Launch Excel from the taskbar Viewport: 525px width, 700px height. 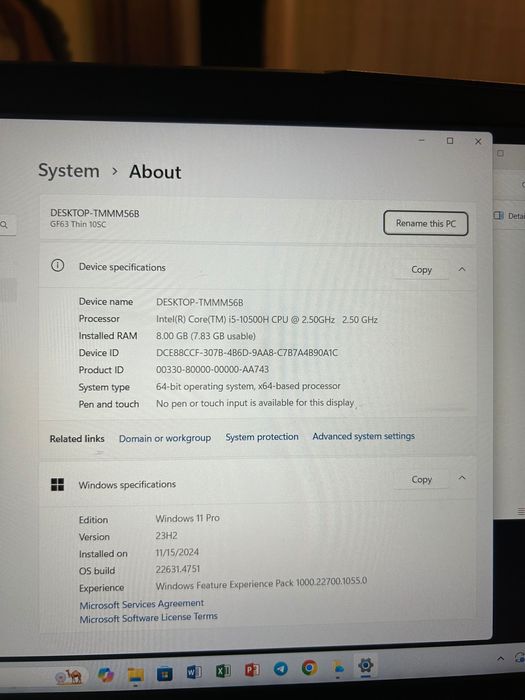click(x=223, y=671)
